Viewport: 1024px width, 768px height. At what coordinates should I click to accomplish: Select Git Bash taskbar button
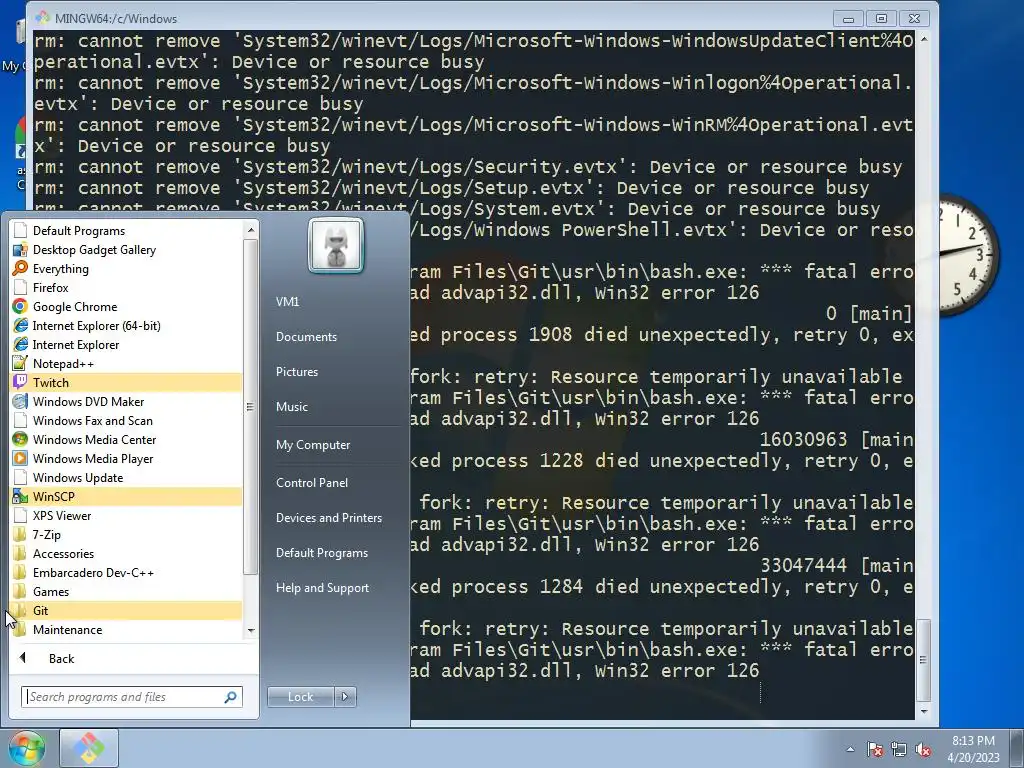pyautogui.click(x=89, y=748)
